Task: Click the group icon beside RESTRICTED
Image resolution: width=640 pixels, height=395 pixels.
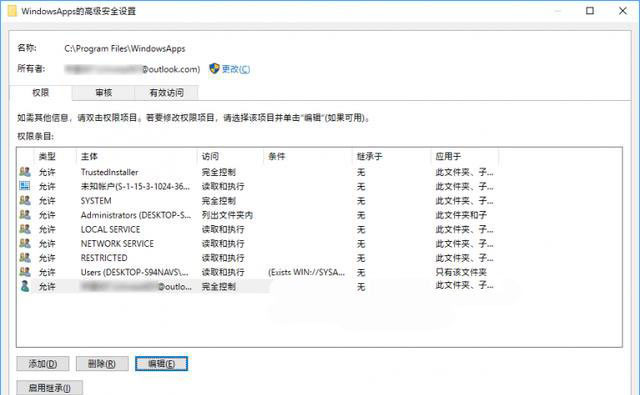Action: [x=25, y=257]
